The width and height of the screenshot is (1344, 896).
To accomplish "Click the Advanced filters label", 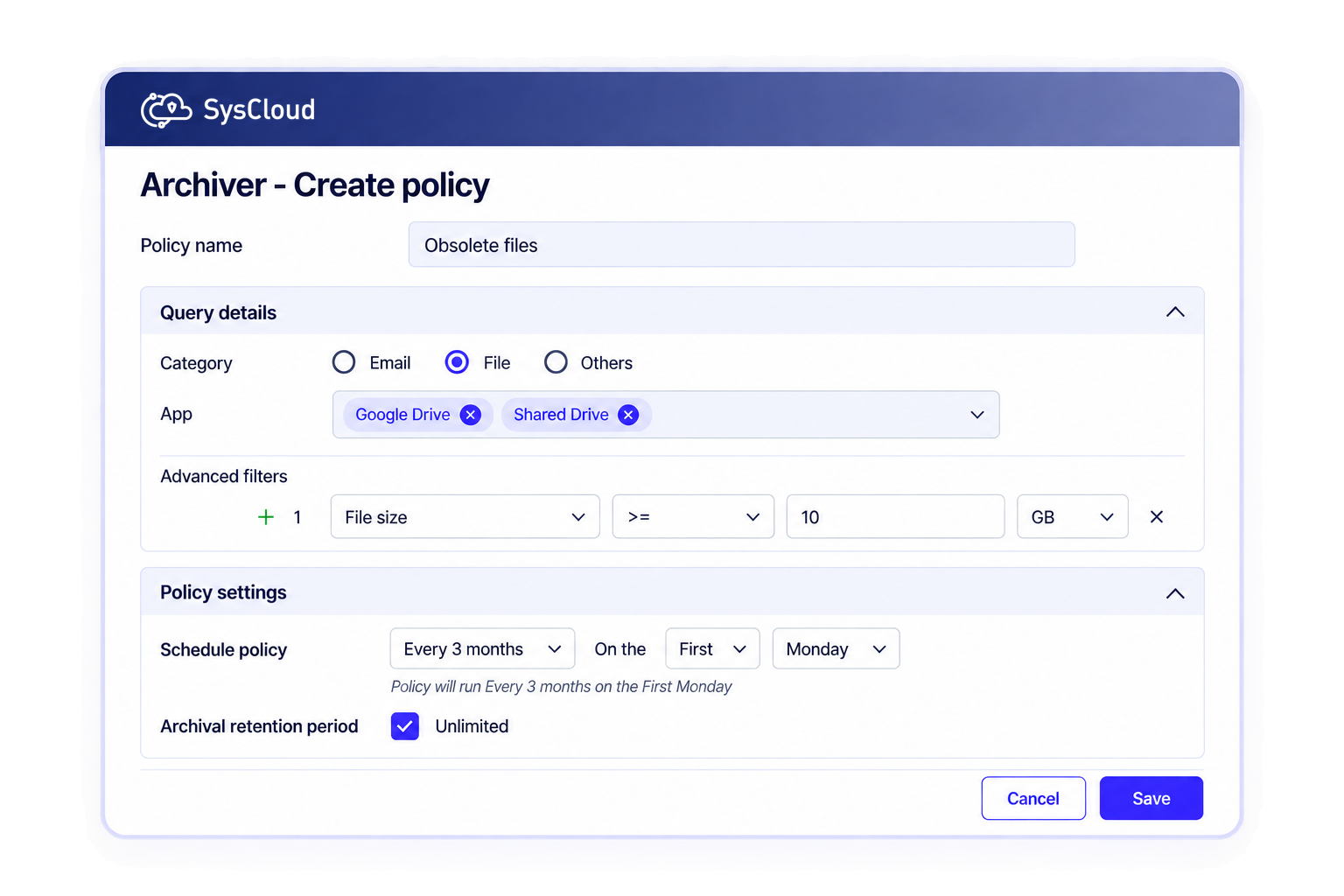I will (x=224, y=477).
